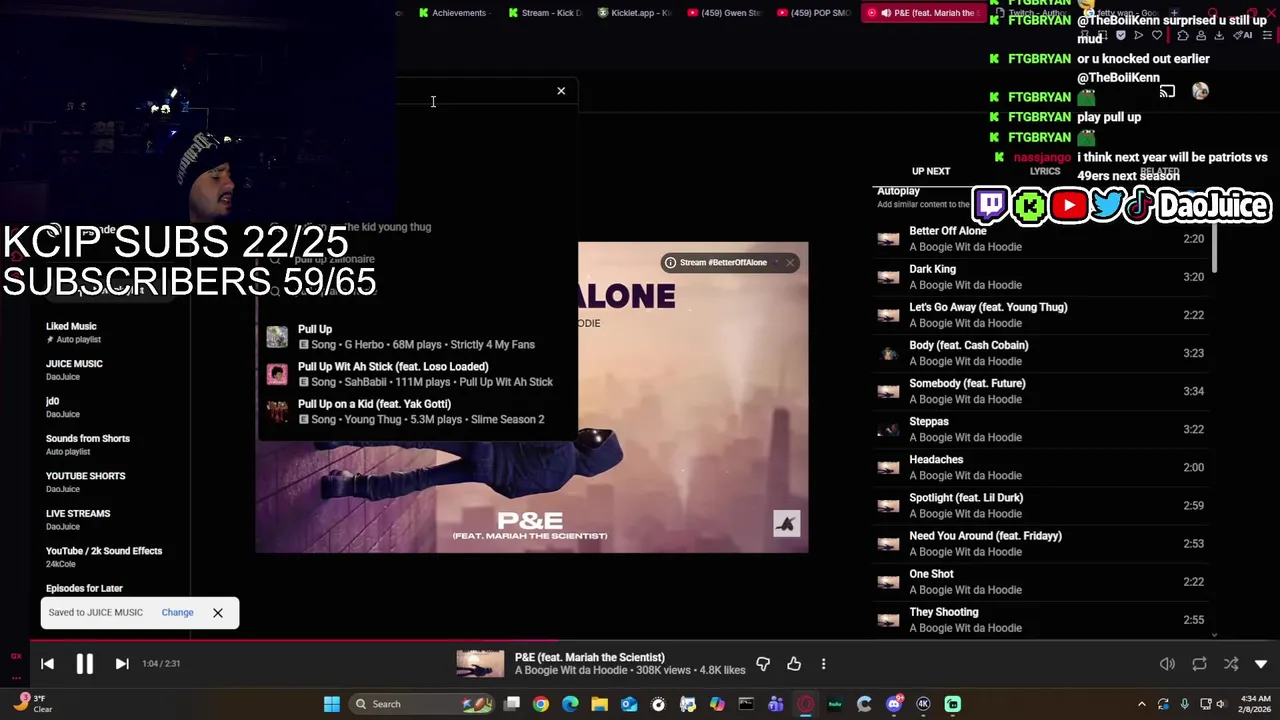Select Pull Up Wit Ah Stick suggestion
This screenshot has width=1280, height=720.
pyautogui.click(x=415, y=374)
